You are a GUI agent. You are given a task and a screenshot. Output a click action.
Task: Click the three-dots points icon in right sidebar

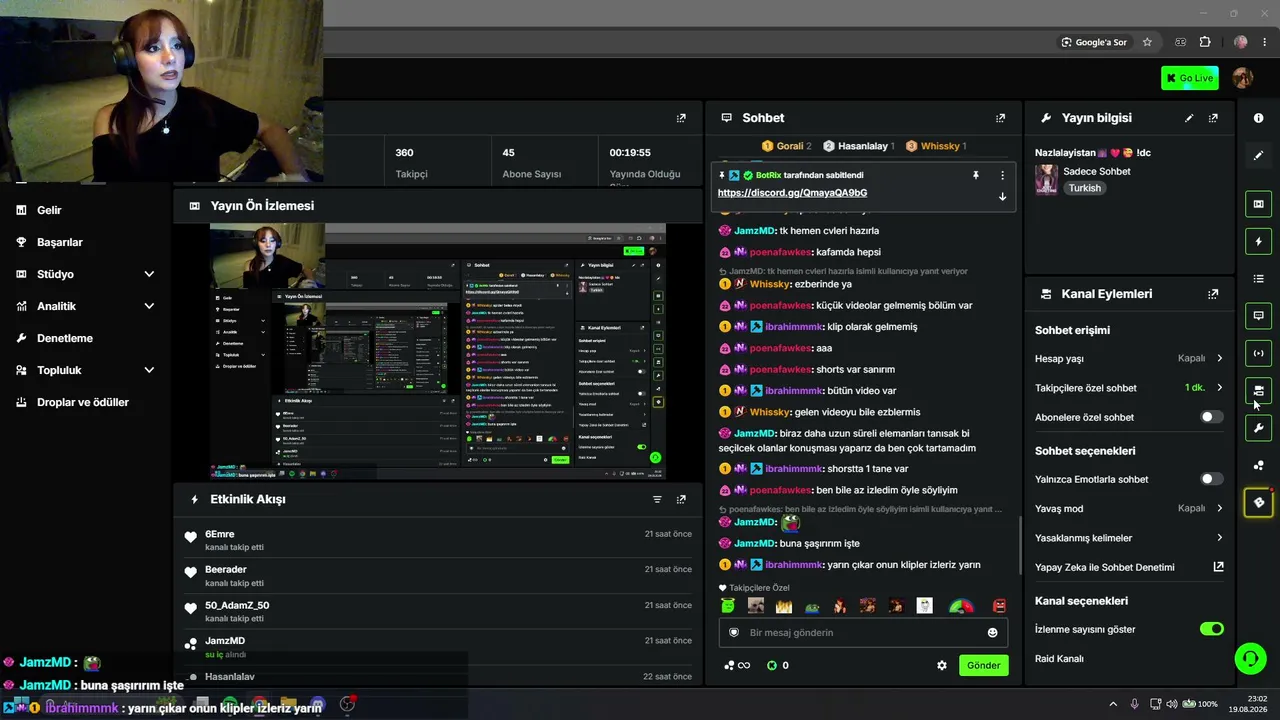click(1259, 465)
